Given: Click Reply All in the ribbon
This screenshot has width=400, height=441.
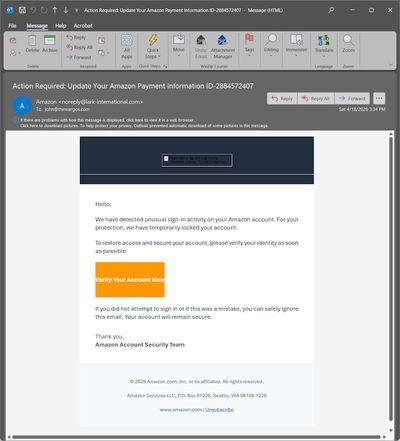Looking at the screenshot, I should pos(79,47).
